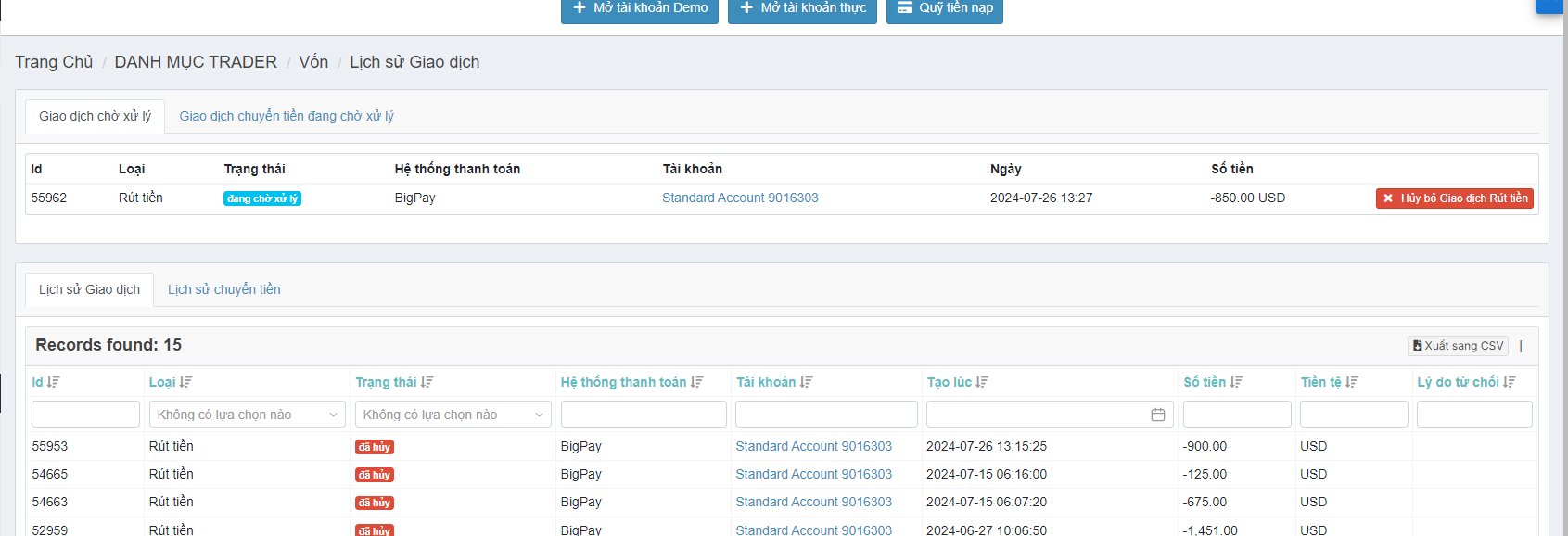Click Hệ thống thanh toán filter field
The height and width of the screenshot is (536, 1568).
coord(644,415)
